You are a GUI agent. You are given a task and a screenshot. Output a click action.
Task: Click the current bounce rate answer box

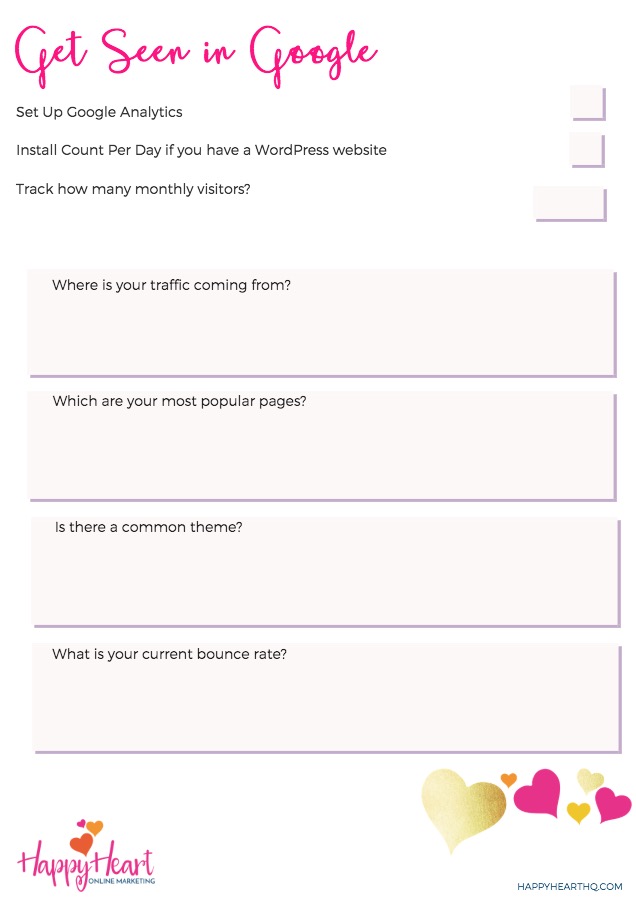327,698
